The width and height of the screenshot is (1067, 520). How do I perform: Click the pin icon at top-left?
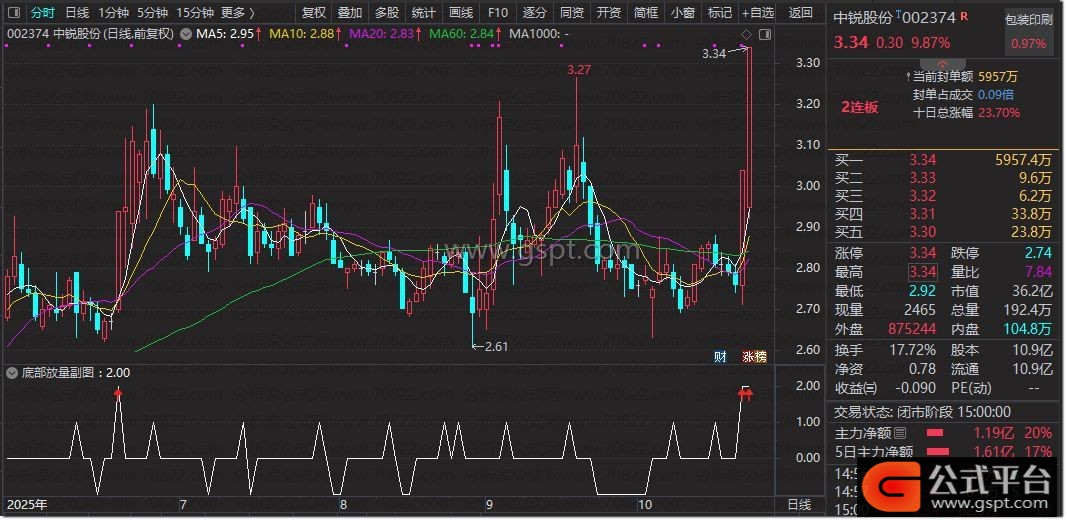[x=14, y=13]
